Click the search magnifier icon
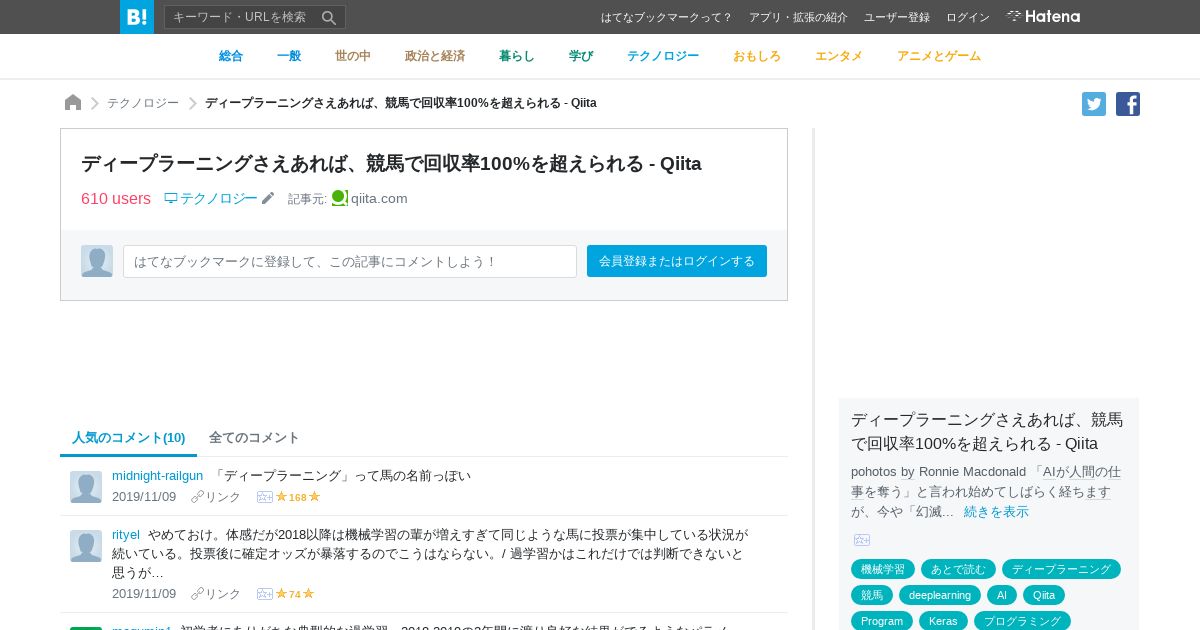Screen dimensions: 1200x630 (x=329, y=17)
